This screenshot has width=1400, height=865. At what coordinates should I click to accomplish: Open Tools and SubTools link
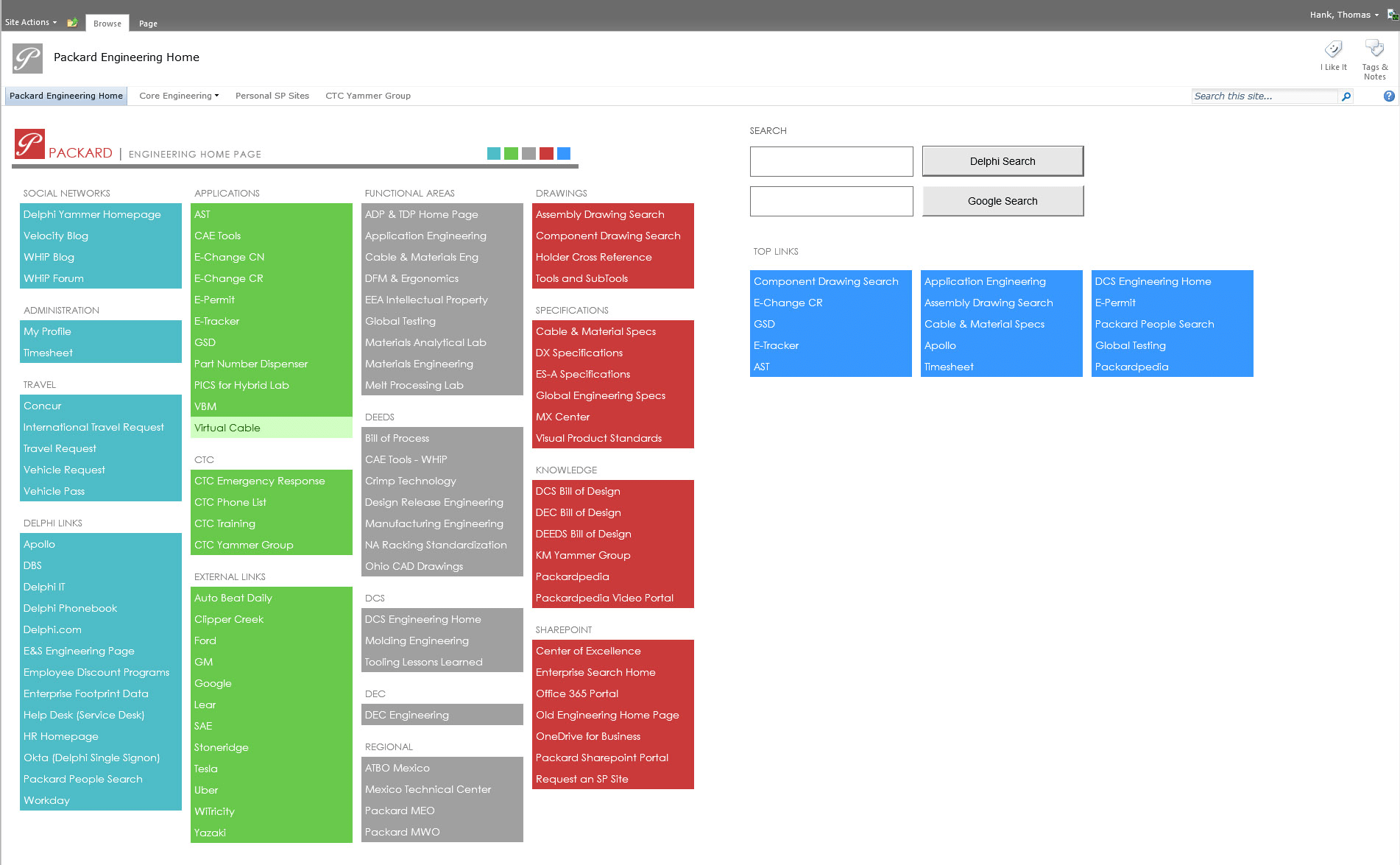coord(581,278)
